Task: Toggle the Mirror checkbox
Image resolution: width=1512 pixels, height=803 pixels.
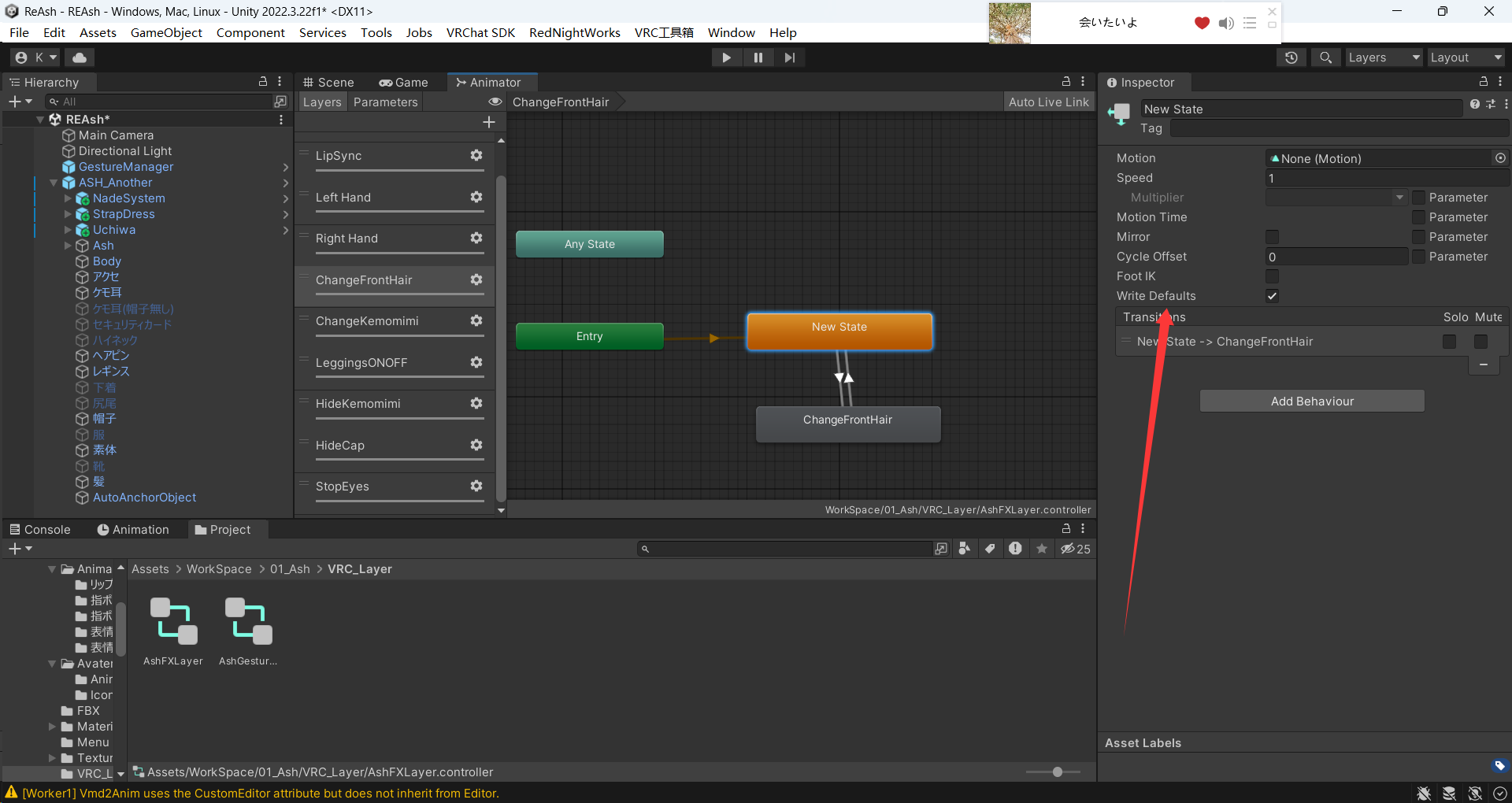Action: 1272,237
